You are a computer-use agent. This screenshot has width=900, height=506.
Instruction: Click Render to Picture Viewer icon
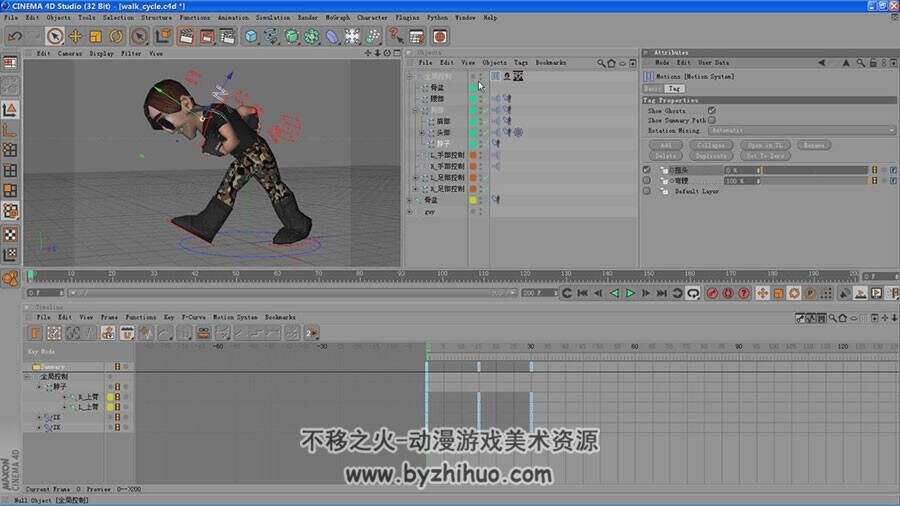(207, 37)
